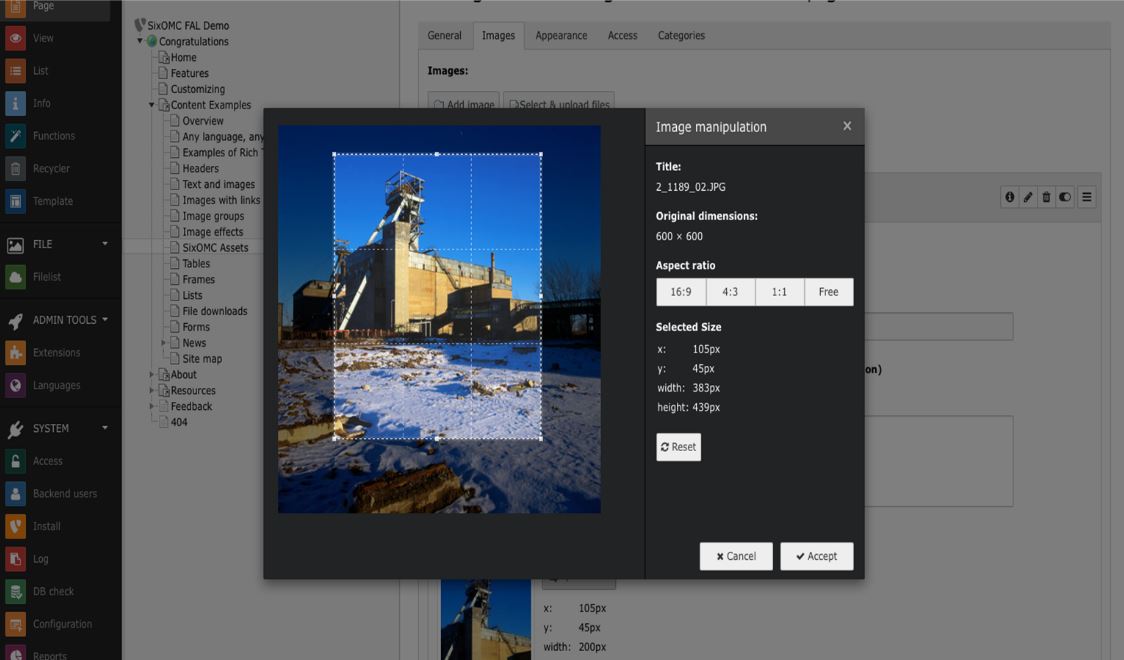Collapse the FILE module group
Screen dimensions: 1124x660
tap(105, 244)
